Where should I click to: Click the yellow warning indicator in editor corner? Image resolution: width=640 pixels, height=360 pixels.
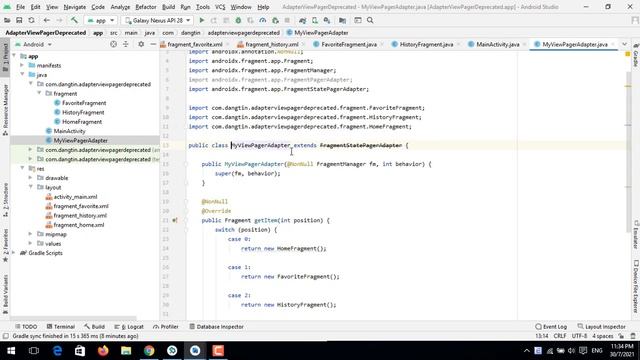coord(628,54)
